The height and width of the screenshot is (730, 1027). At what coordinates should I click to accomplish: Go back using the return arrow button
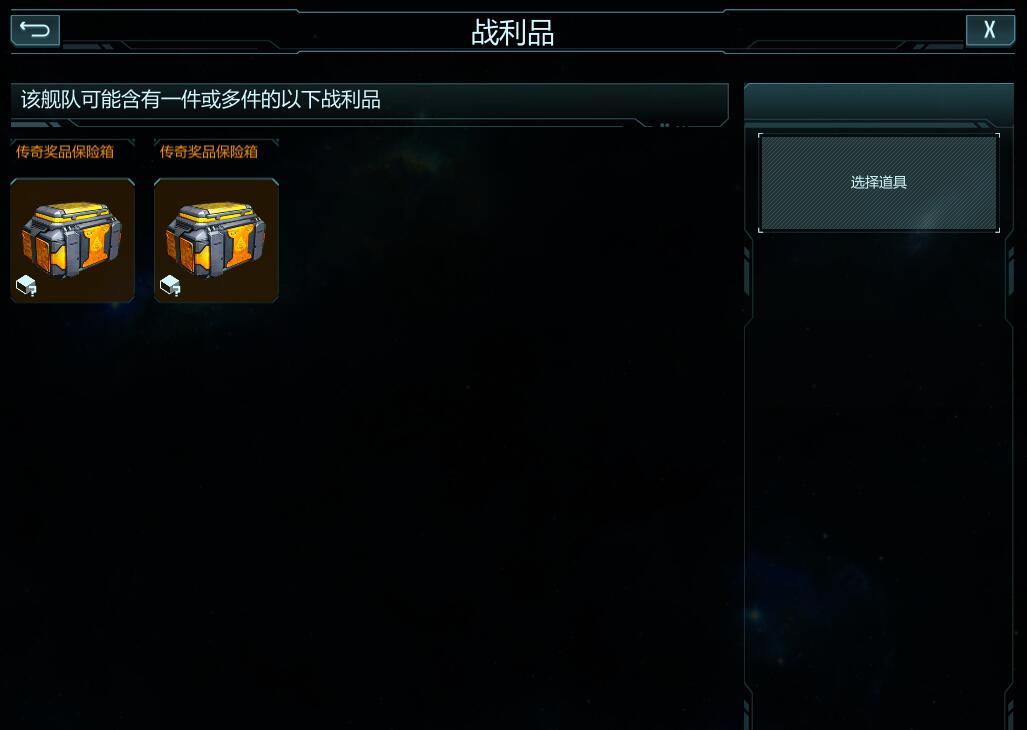point(35,30)
